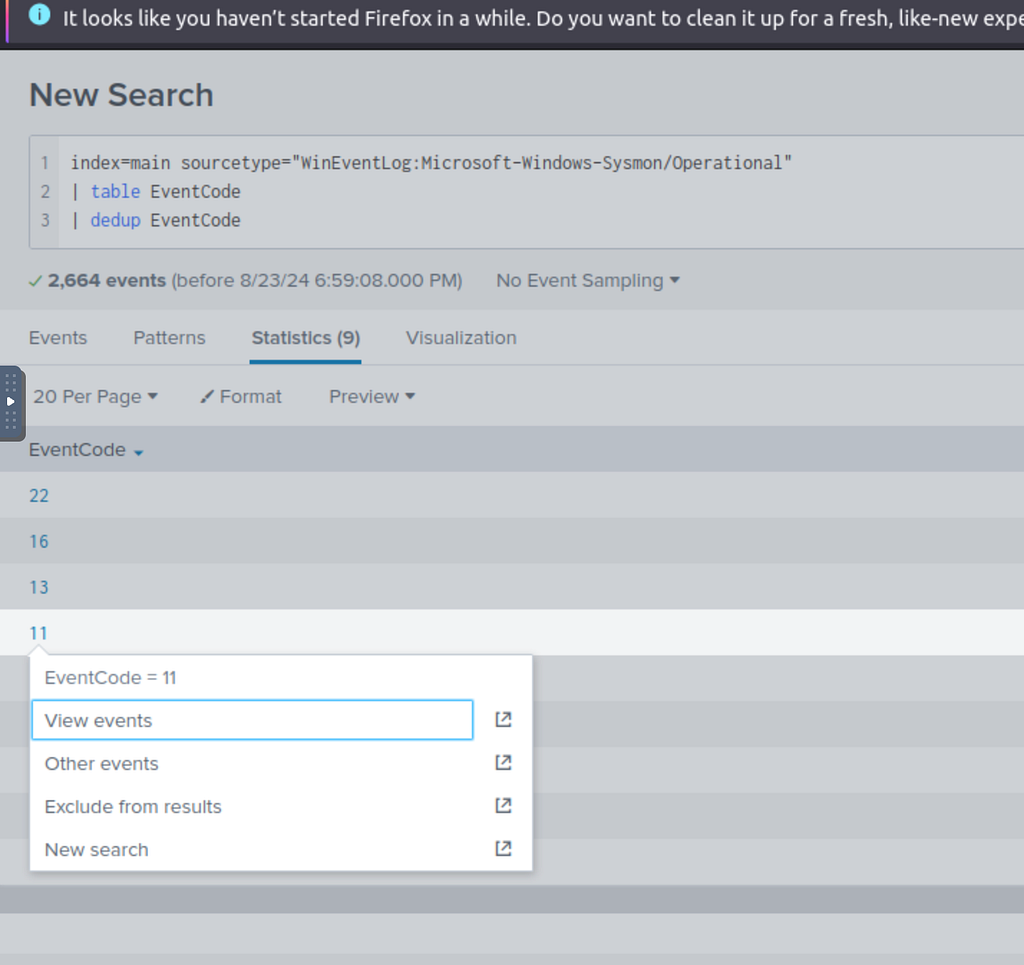1024x965 pixels.
Task: Switch to the Patterns tab
Action: 169,338
